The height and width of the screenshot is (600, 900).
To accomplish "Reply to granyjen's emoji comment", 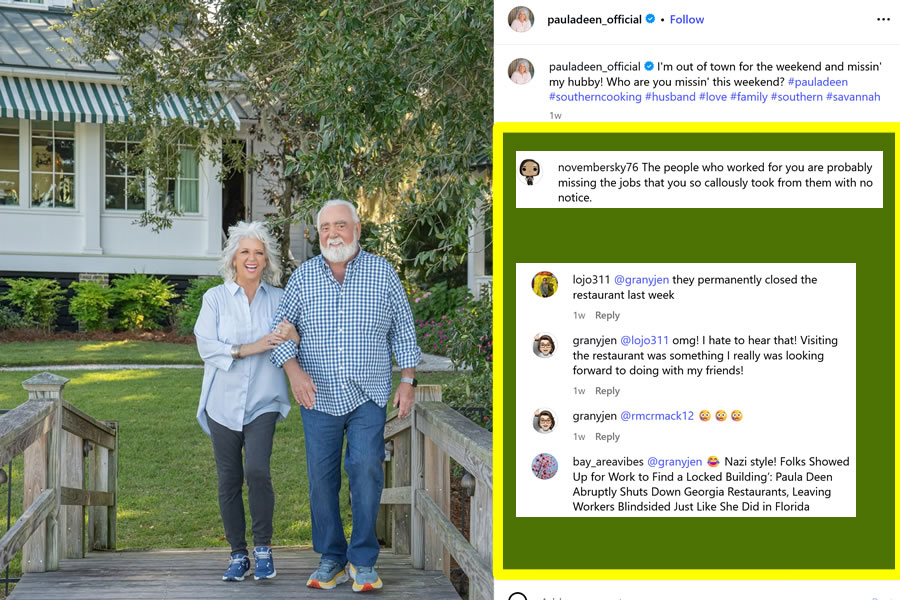I will [607, 436].
